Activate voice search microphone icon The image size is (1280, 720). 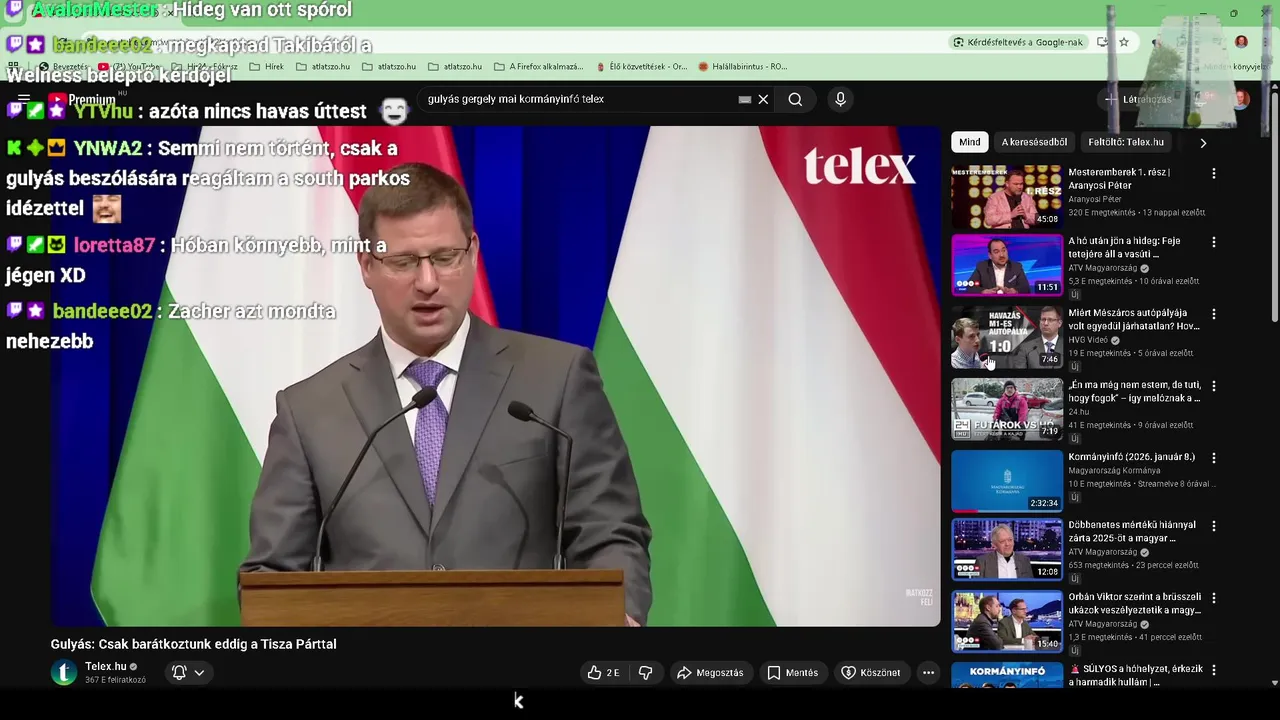pyautogui.click(x=840, y=99)
